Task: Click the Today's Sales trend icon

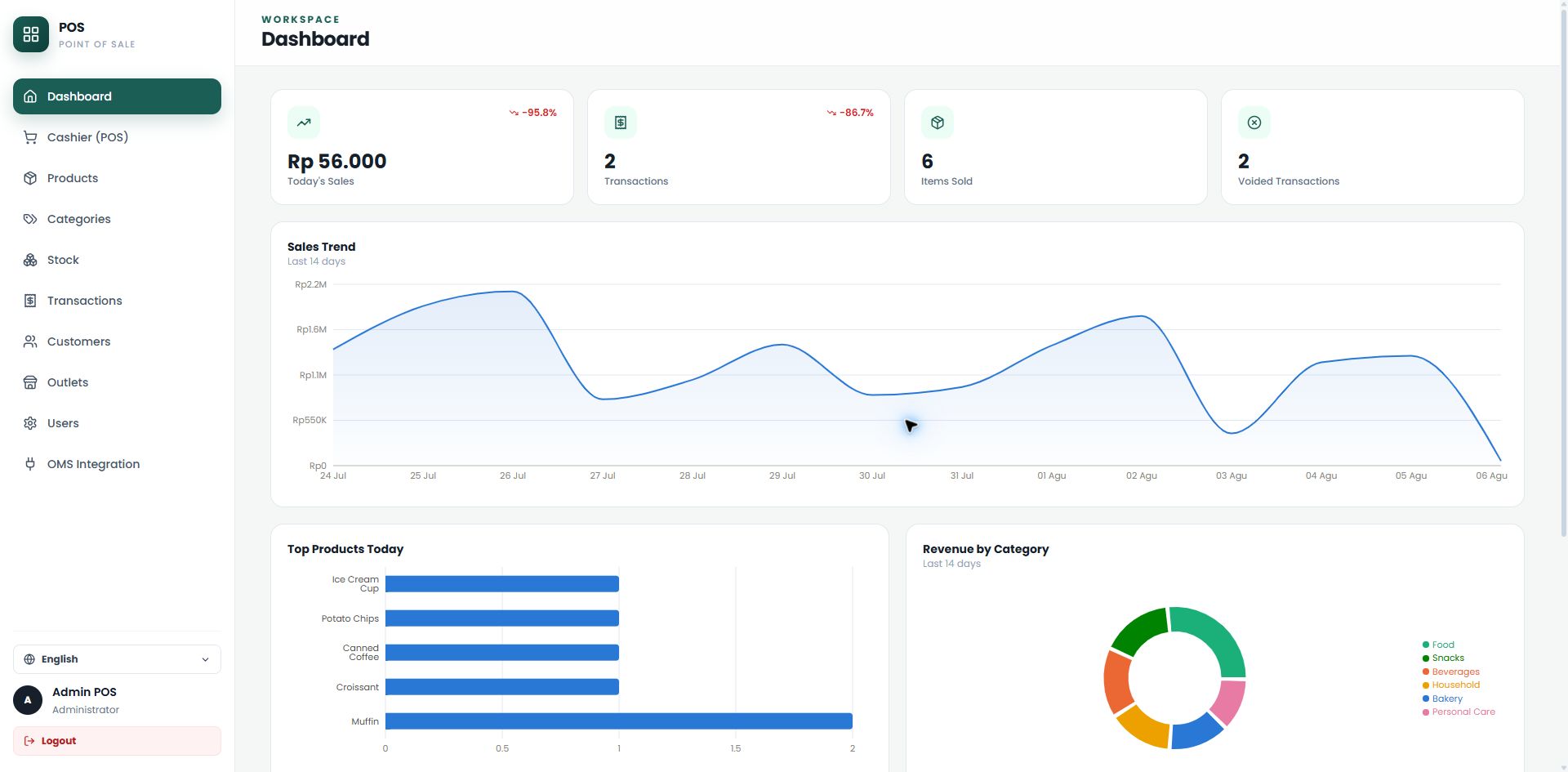Action: pyautogui.click(x=304, y=123)
